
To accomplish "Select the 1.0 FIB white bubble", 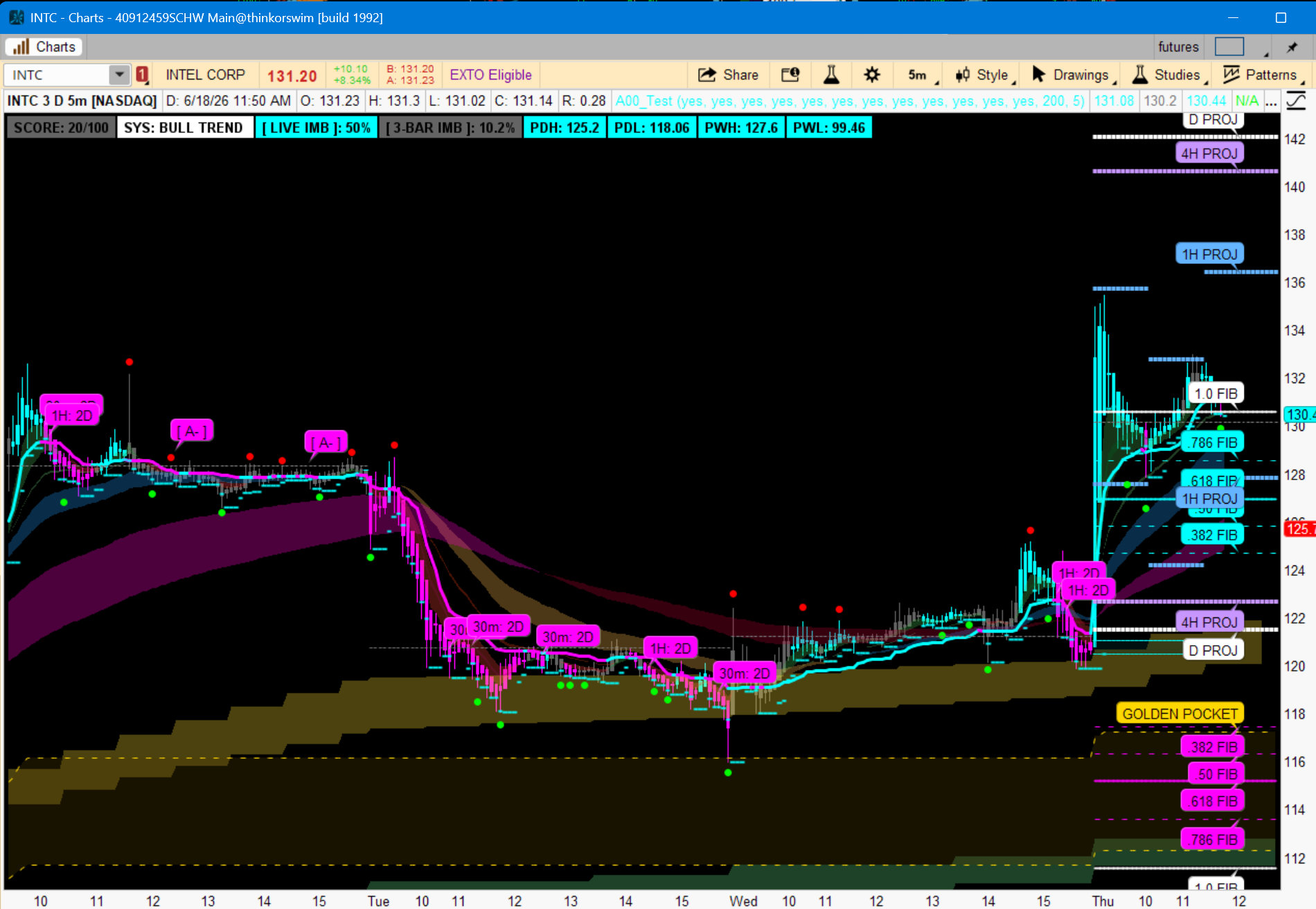I will pos(1216,394).
